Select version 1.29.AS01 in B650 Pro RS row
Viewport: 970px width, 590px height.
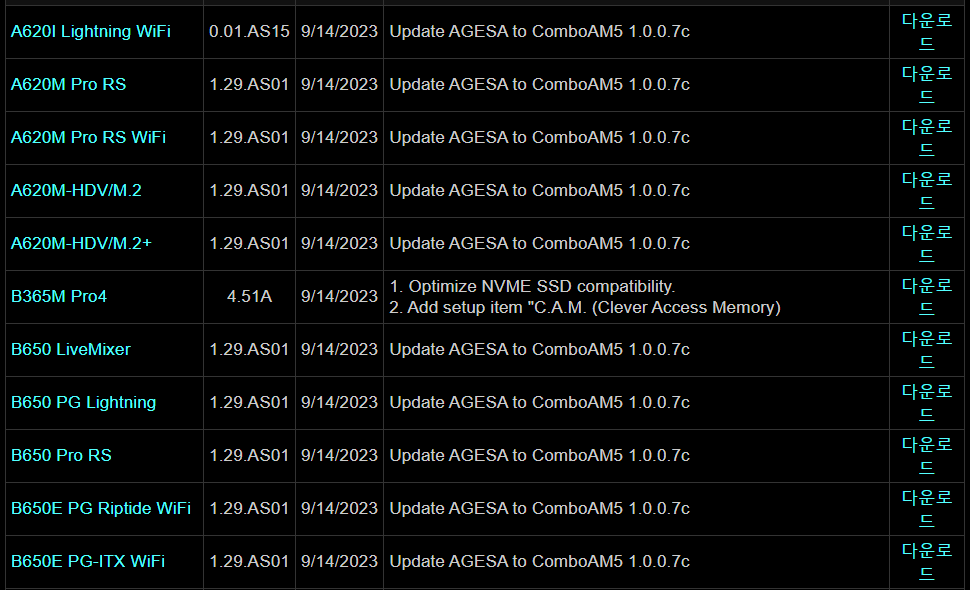pos(249,456)
